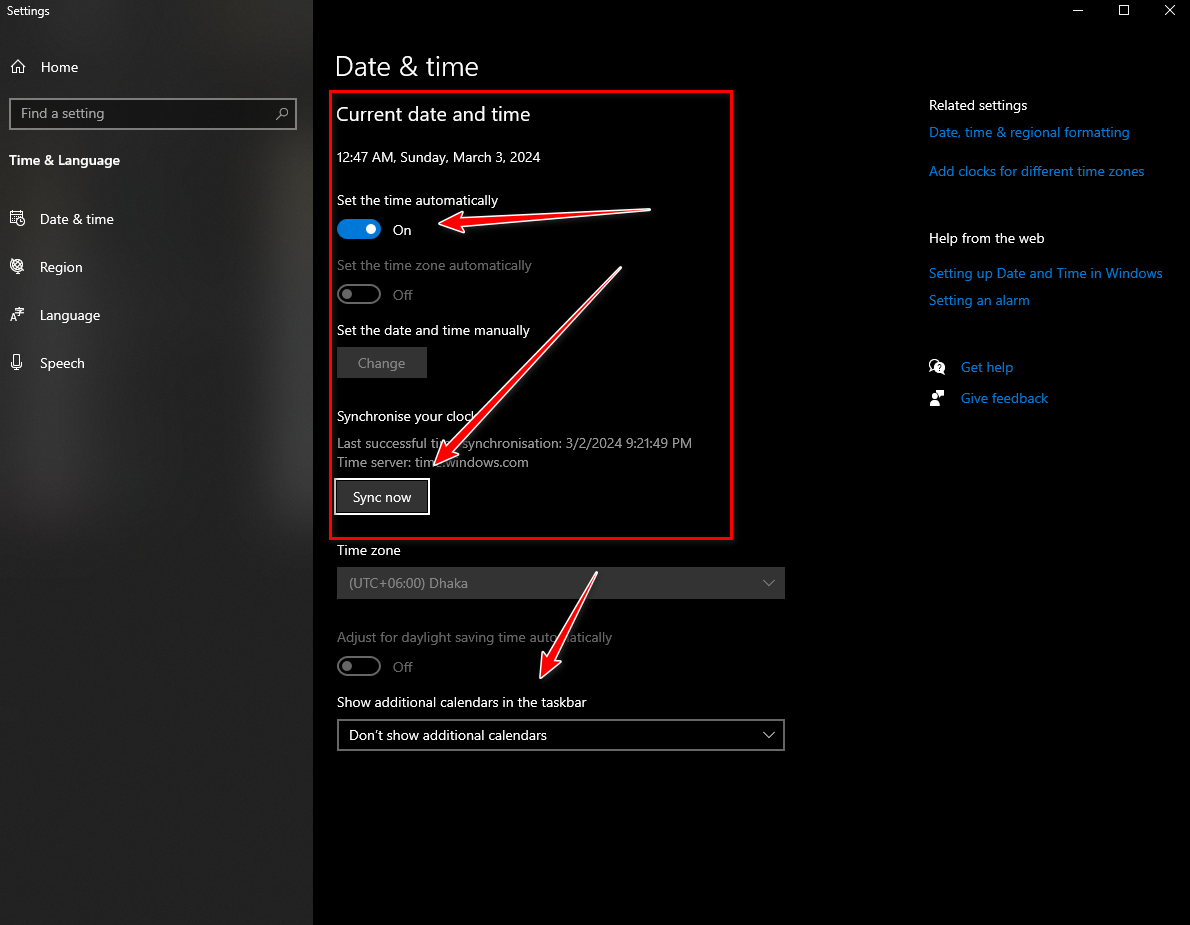Viewport: 1190px width, 925px height.
Task: Click the Get help chat icon
Action: (x=937, y=367)
